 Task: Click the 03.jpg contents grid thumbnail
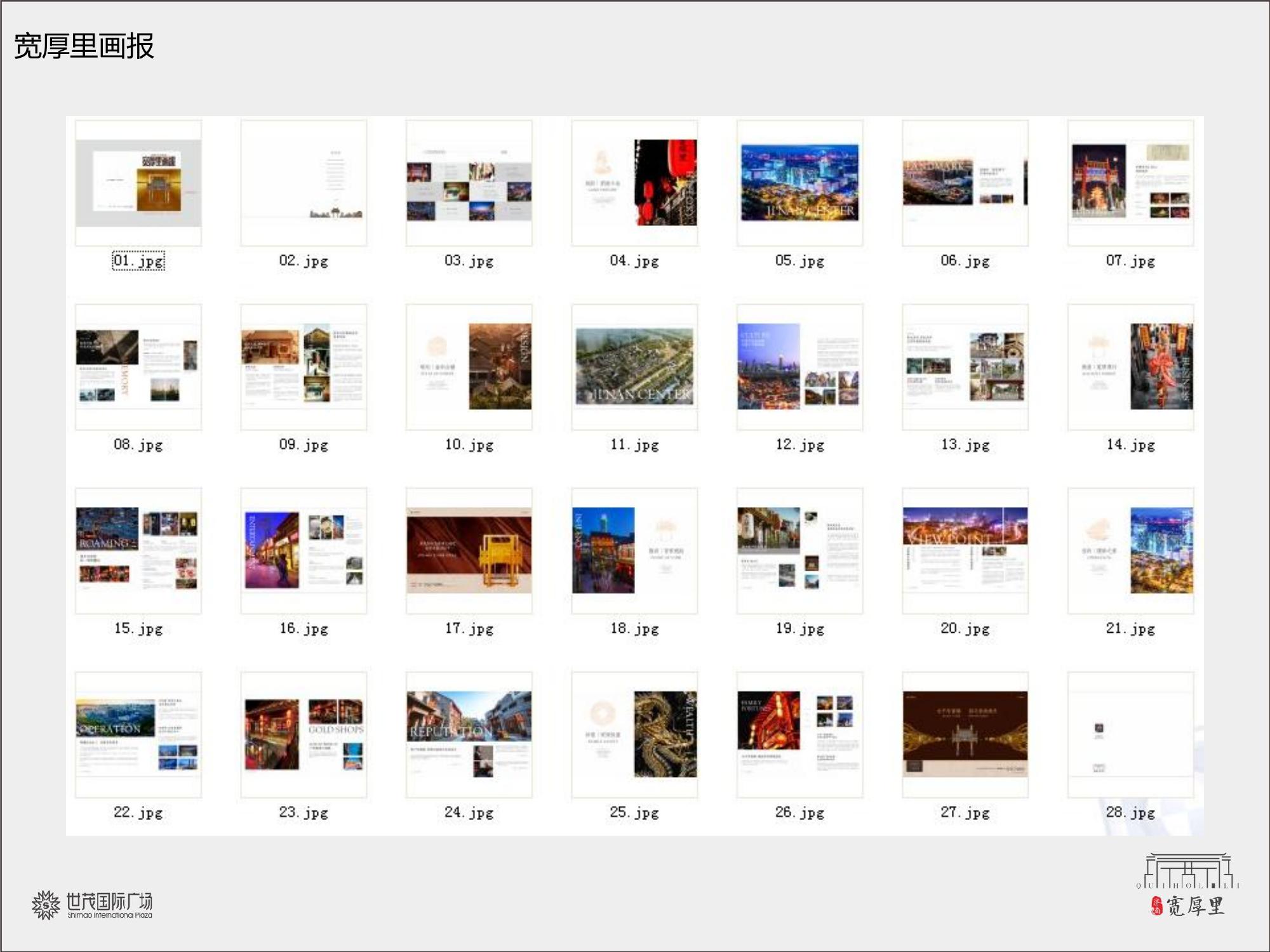tap(469, 183)
